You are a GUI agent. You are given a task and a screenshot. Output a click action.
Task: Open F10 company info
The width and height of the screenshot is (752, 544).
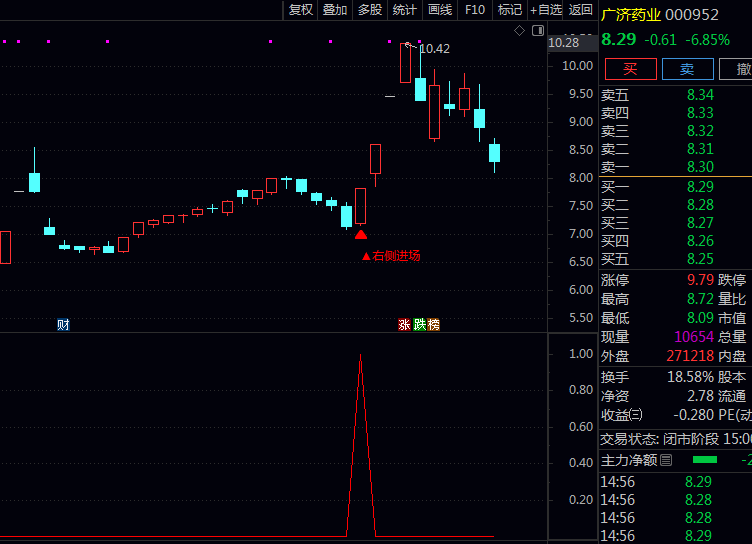[475, 10]
